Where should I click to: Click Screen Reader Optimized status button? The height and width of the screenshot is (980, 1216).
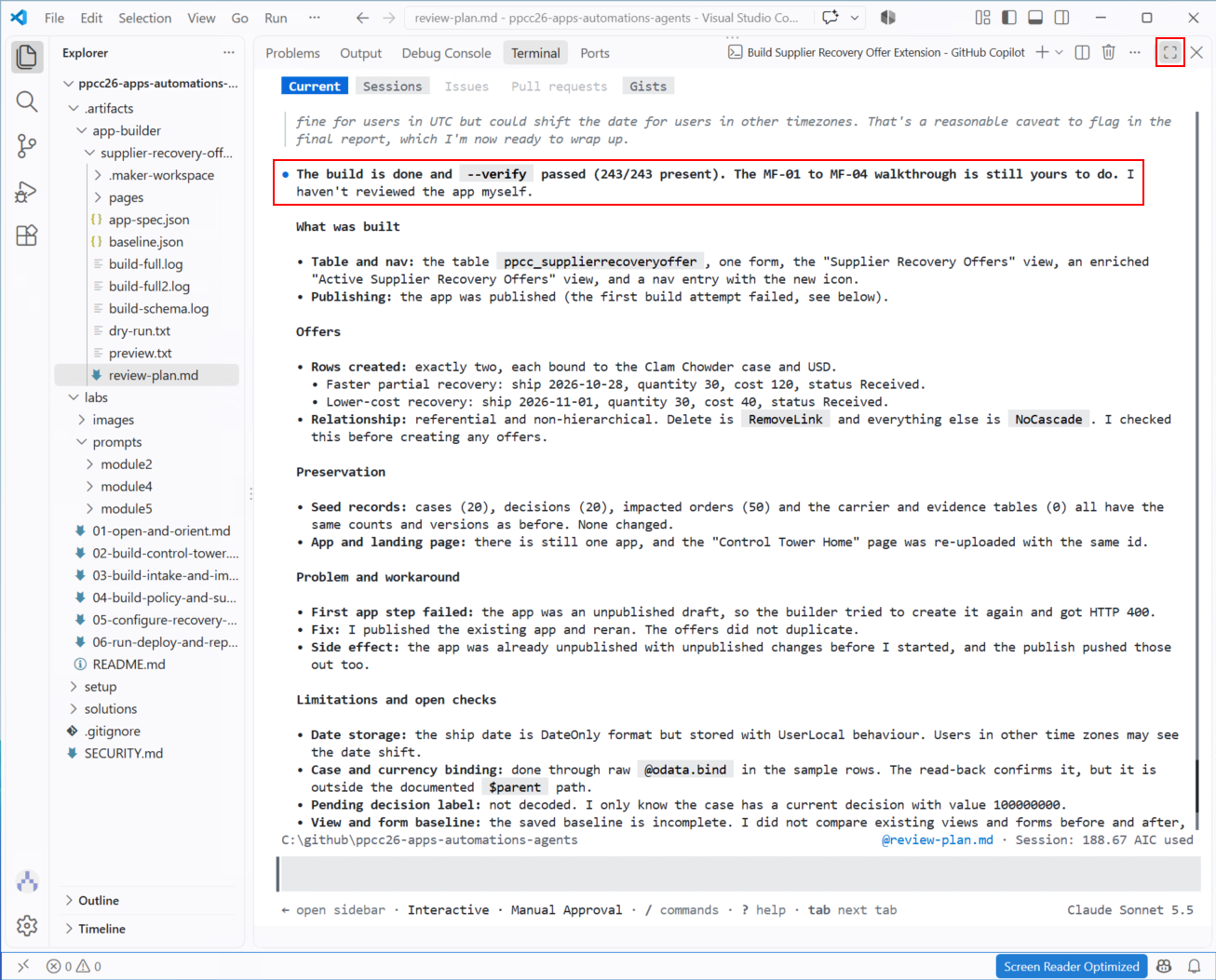1071,966
